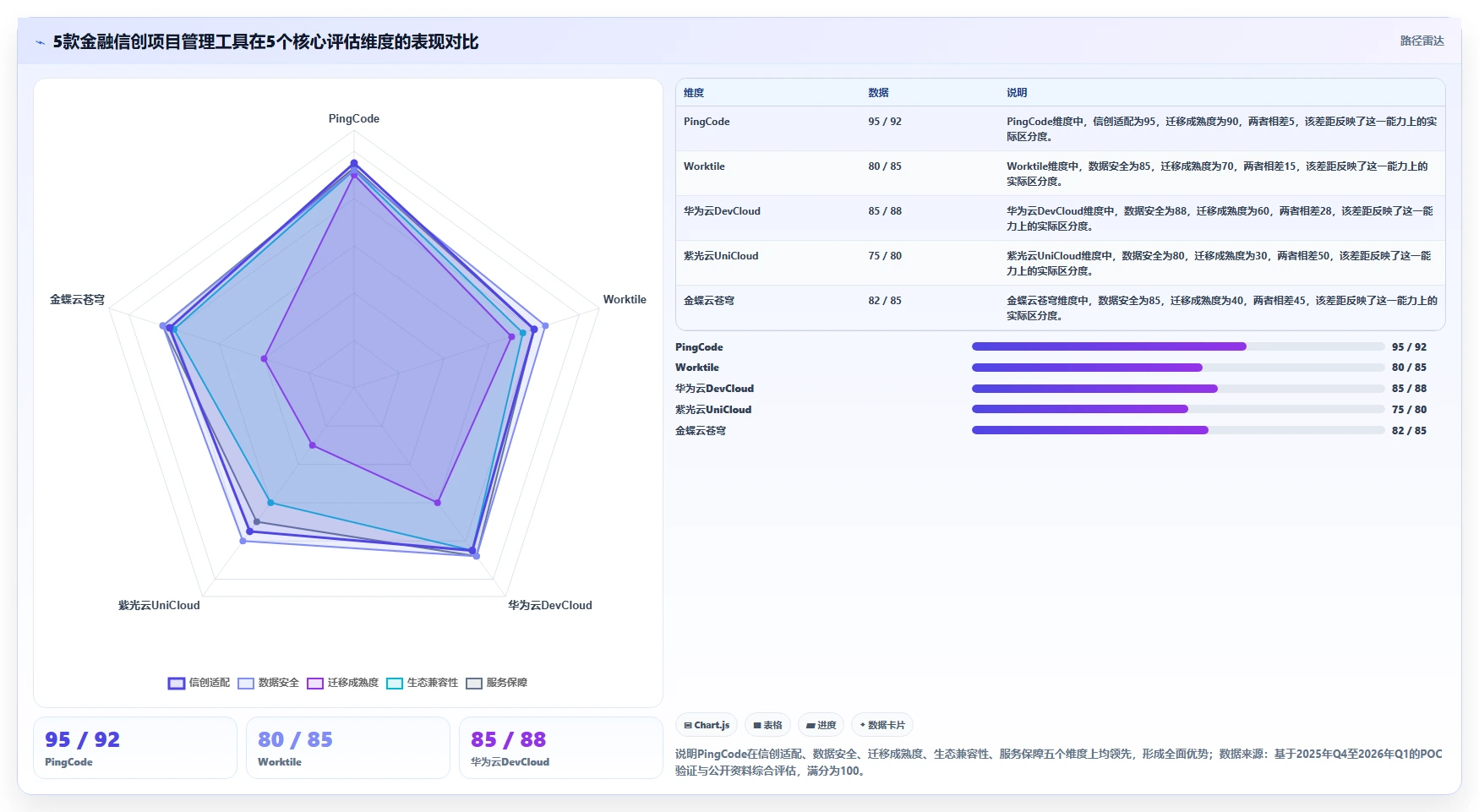Click the PingCode progress bar

tap(1178, 346)
